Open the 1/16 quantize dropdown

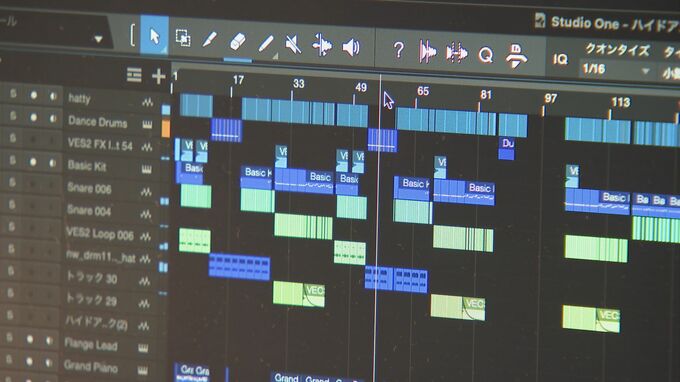pyautogui.click(x=615, y=69)
